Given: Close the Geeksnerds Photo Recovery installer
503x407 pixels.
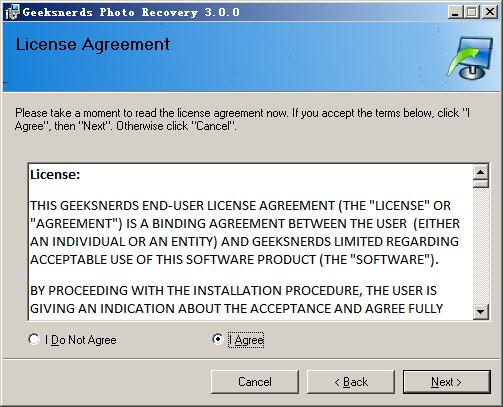Looking at the screenshot, I should click(490, 12).
